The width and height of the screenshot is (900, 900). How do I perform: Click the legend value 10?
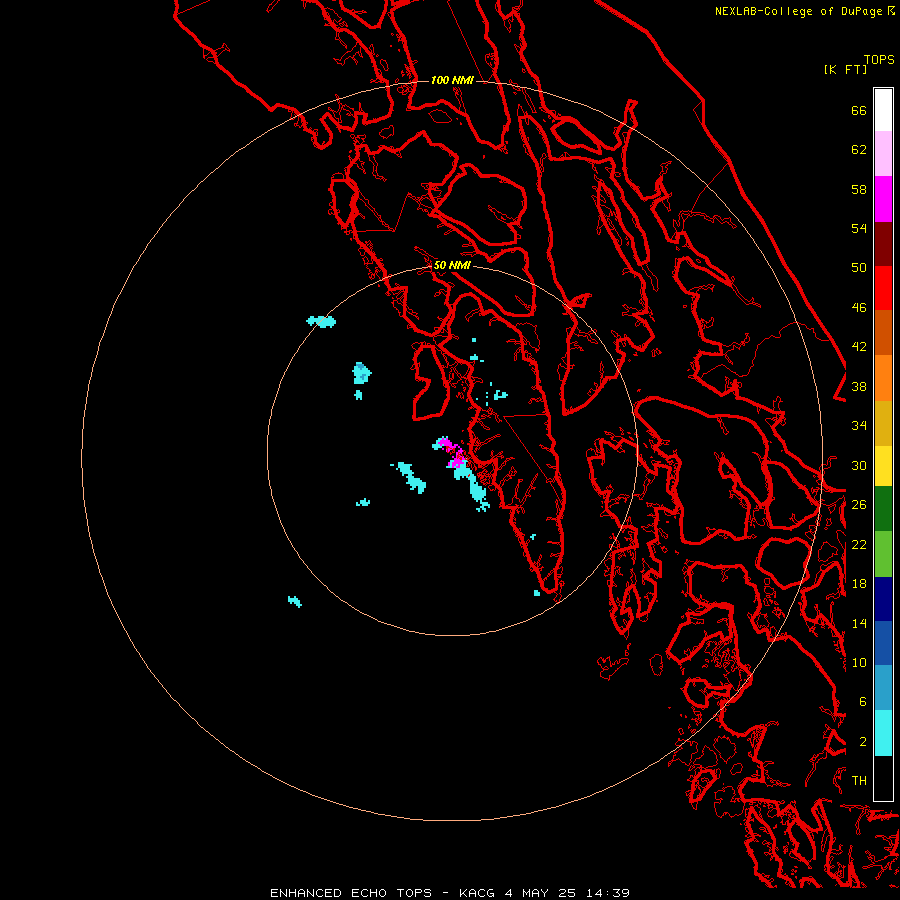pos(859,663)
